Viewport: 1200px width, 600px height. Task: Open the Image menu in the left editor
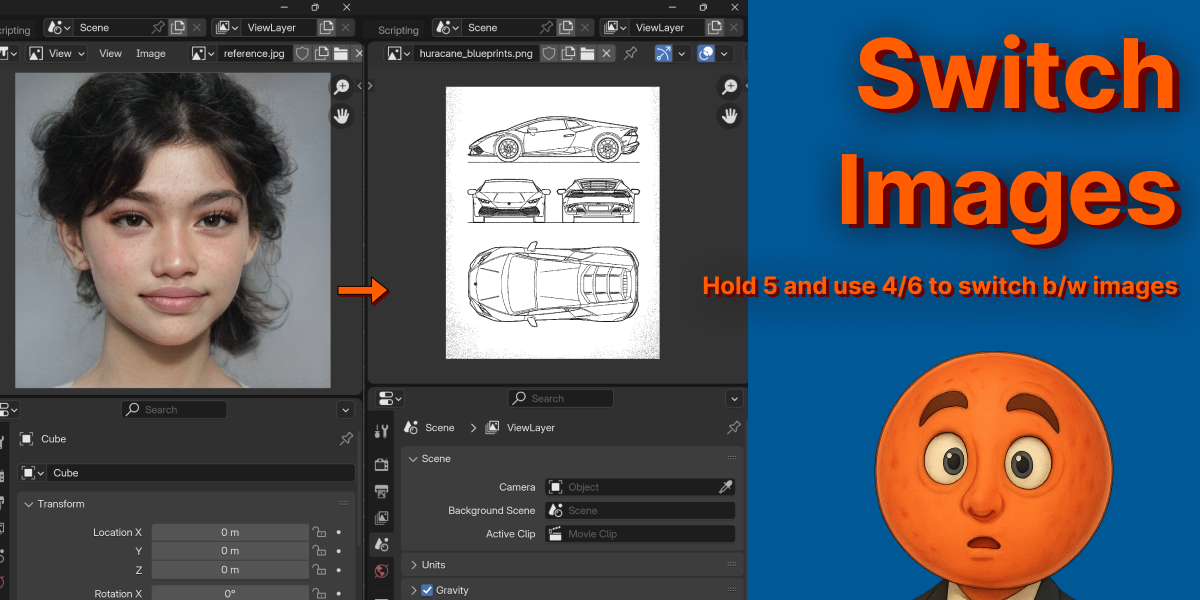151,53
